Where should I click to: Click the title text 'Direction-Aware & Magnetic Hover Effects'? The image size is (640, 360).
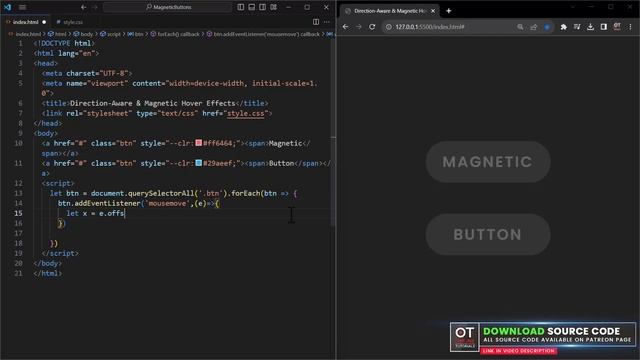(153, 103)
